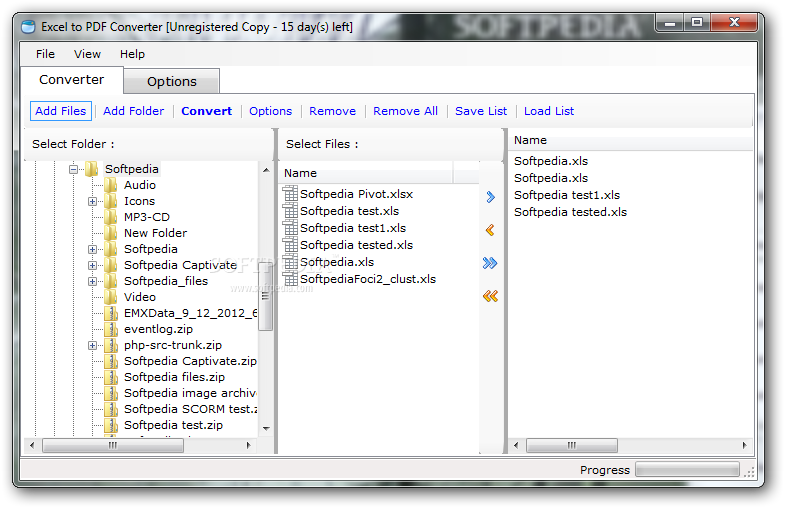Select Softpedia test1.xls in the right list

[x=567, y=195]
